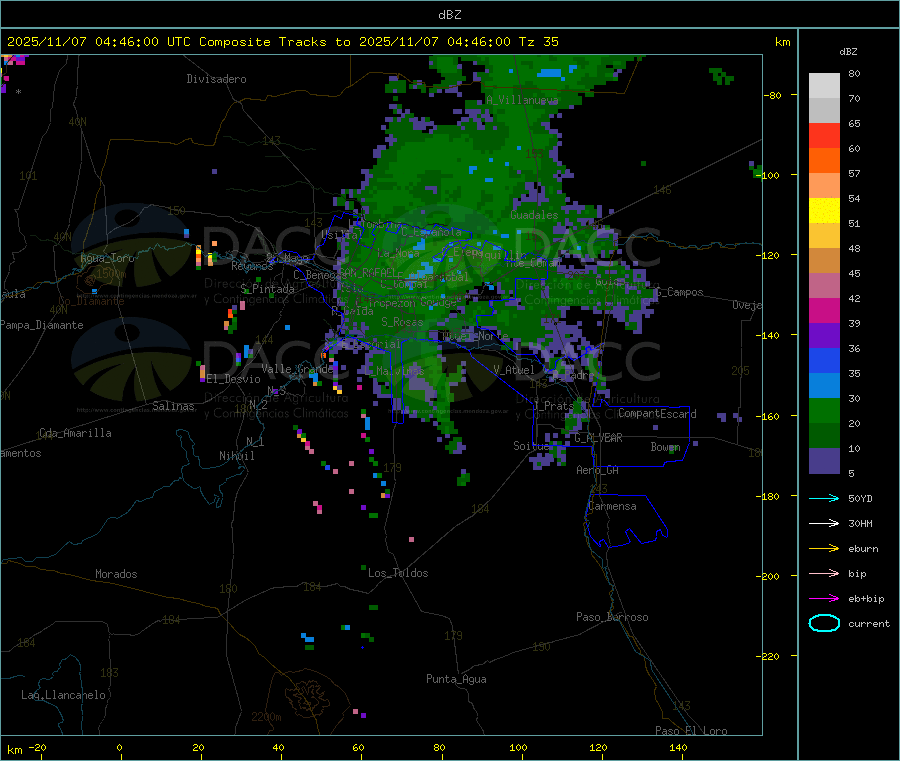Click the 'S_Rosas' map label

click(402, 322)
